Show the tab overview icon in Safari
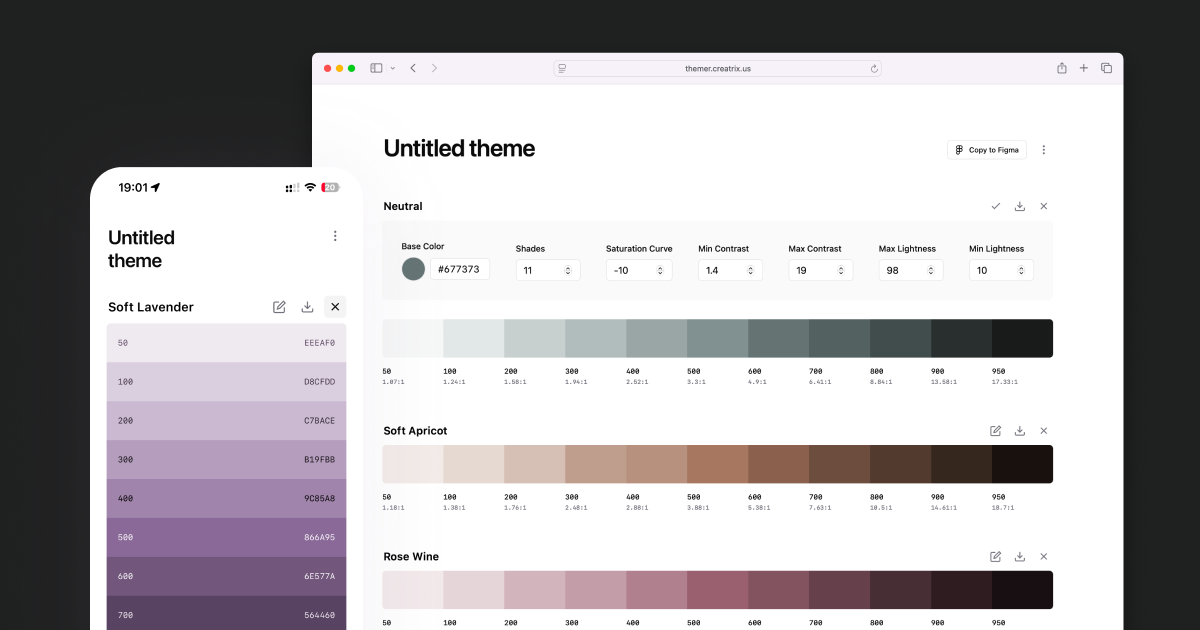Screen dimensions: 1200x630 tap(1106, 68)
